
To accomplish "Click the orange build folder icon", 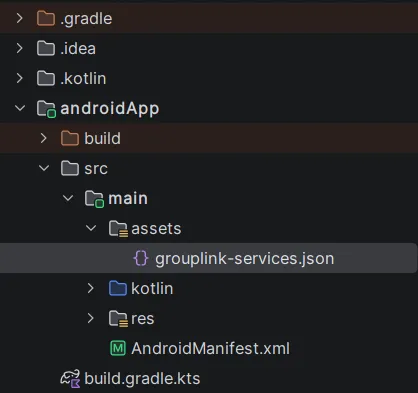I will point(70,138).
